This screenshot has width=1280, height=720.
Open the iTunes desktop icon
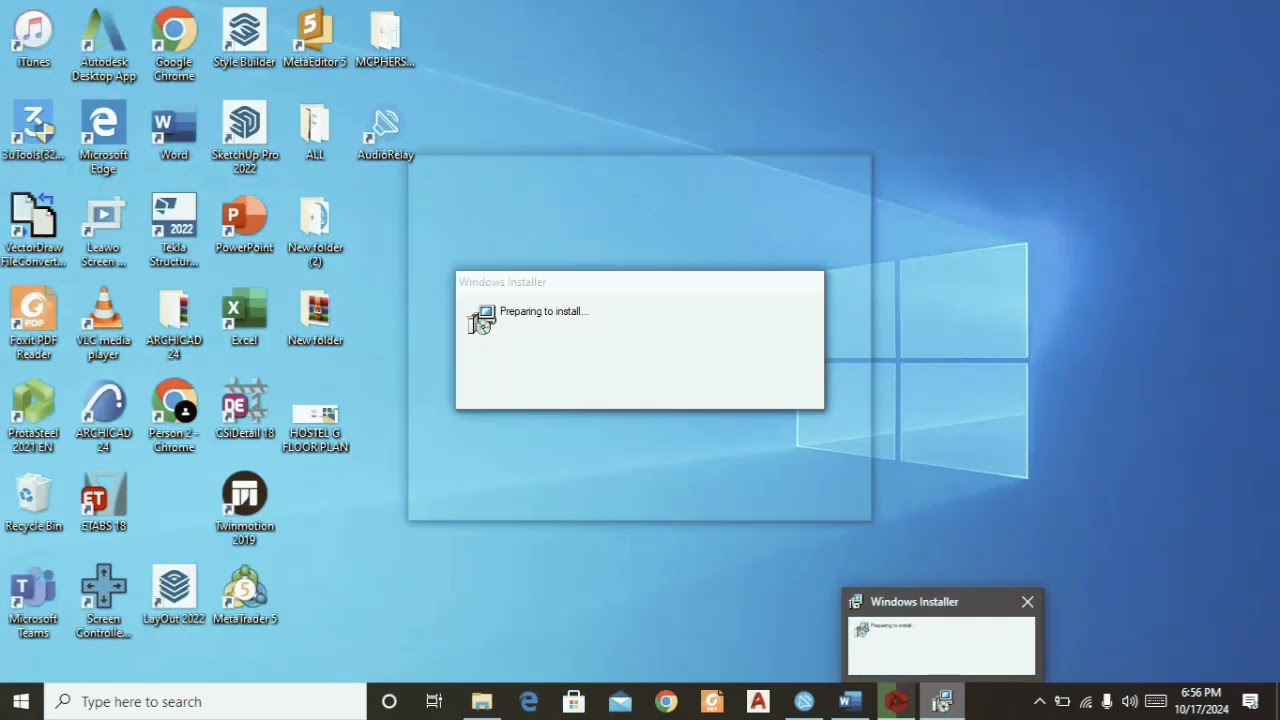33,39
